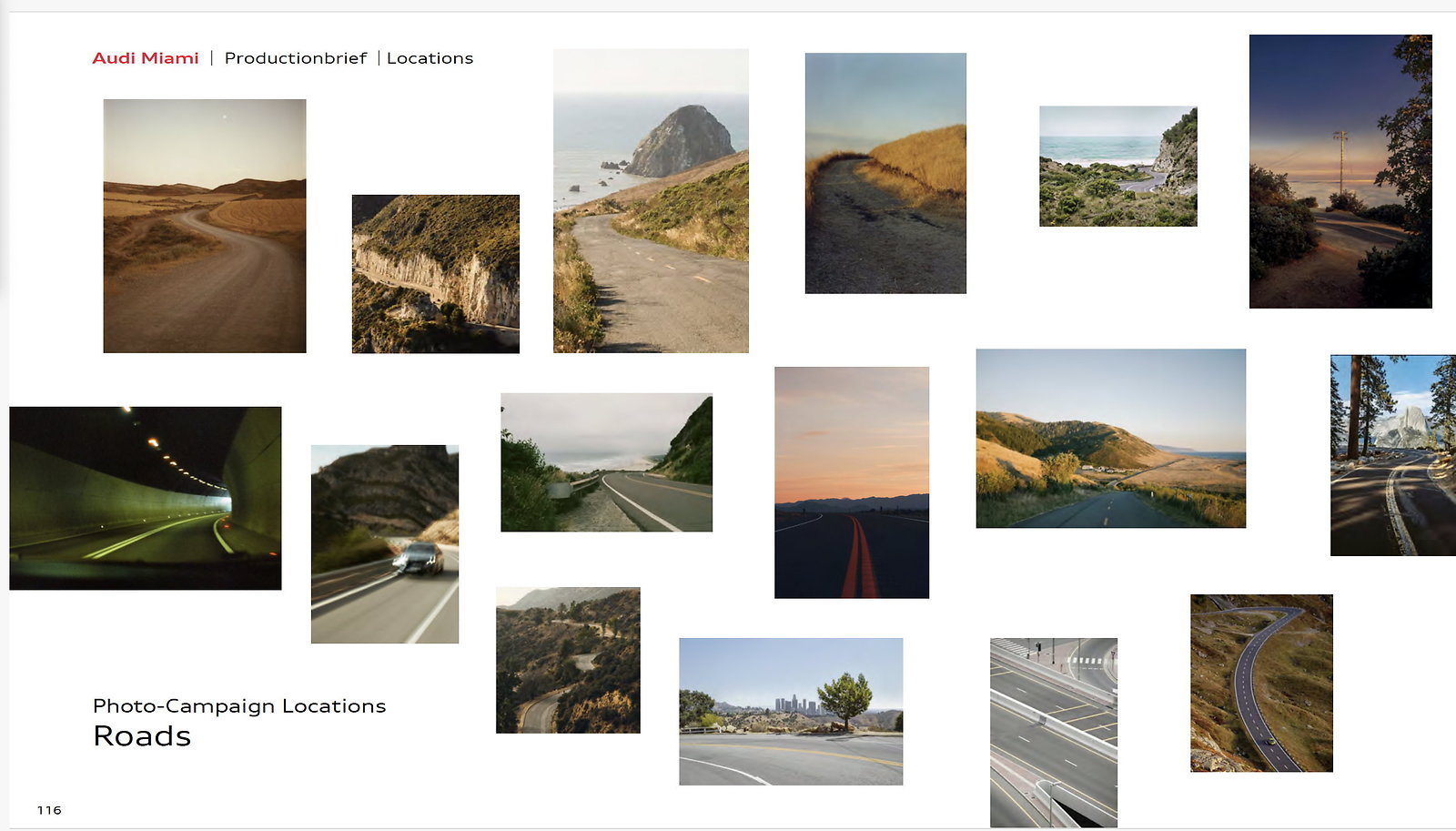
Task: Open the dusk telephone pole road photo
Action: (x=1340, y=171)
